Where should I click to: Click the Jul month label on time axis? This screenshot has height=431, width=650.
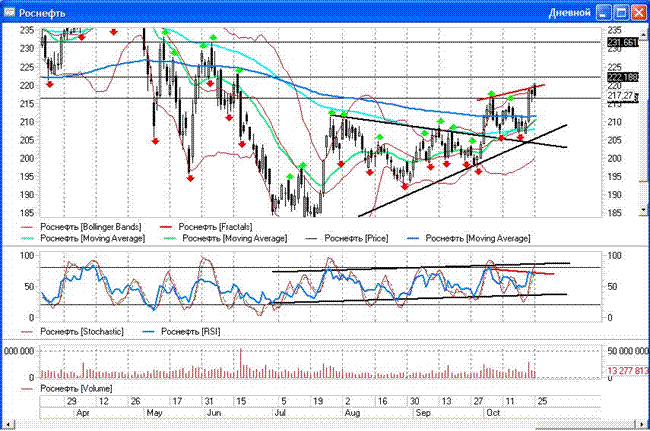click(x=280, y=413)
